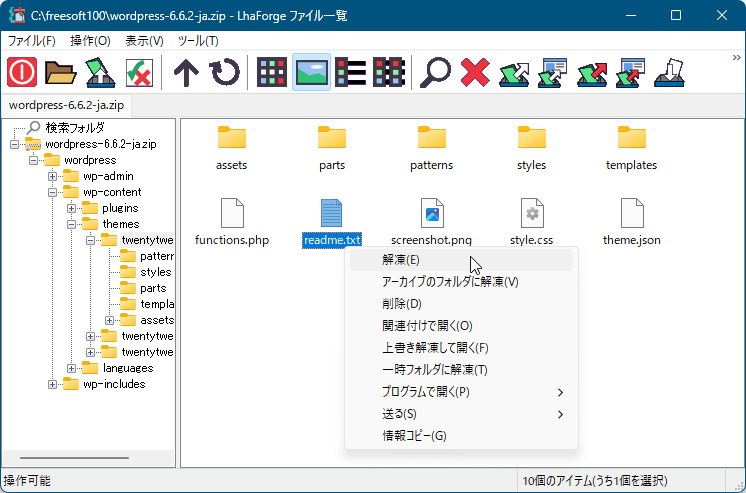Expand the wp-admin tree node
The width and height of the screenshot is (746, 493).
click(x=52, y=177)
